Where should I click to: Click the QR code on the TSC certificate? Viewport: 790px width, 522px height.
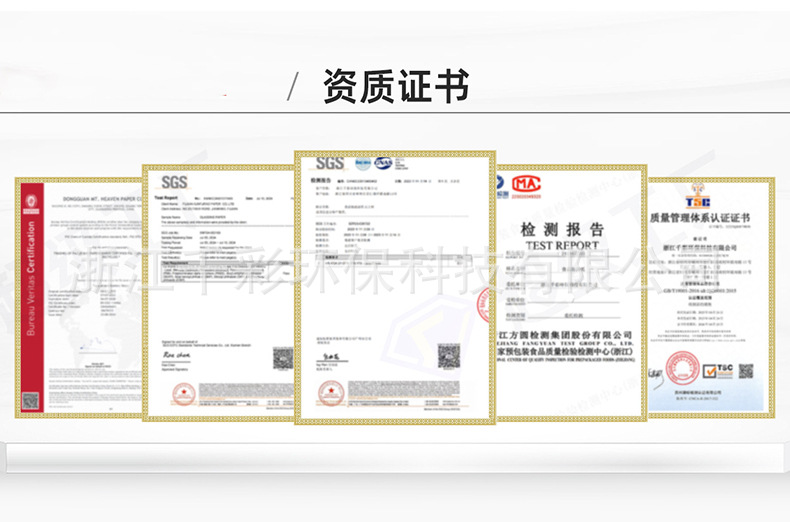click(746, 371)
